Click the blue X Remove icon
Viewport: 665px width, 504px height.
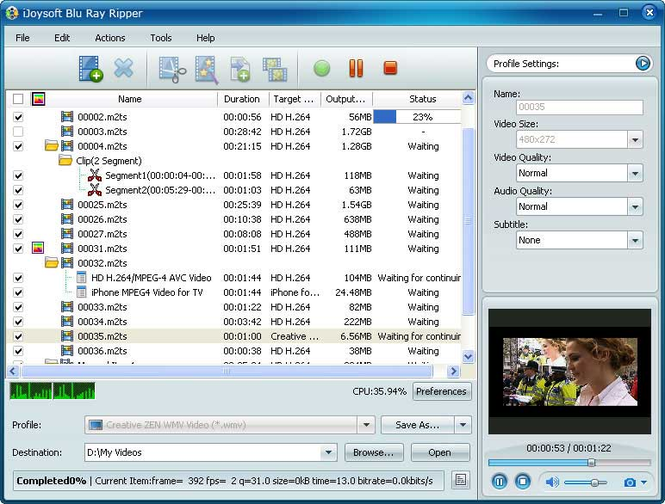(124, 68)
